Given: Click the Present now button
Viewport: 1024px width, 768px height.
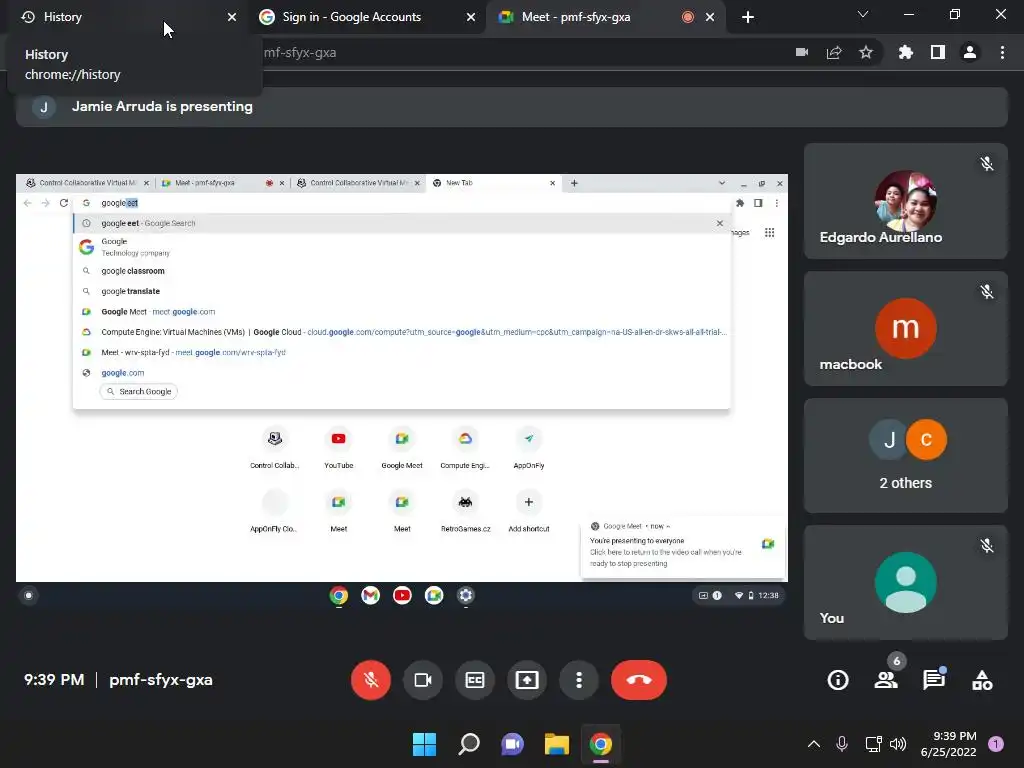Looking at the screenshot, I should 526,680.
